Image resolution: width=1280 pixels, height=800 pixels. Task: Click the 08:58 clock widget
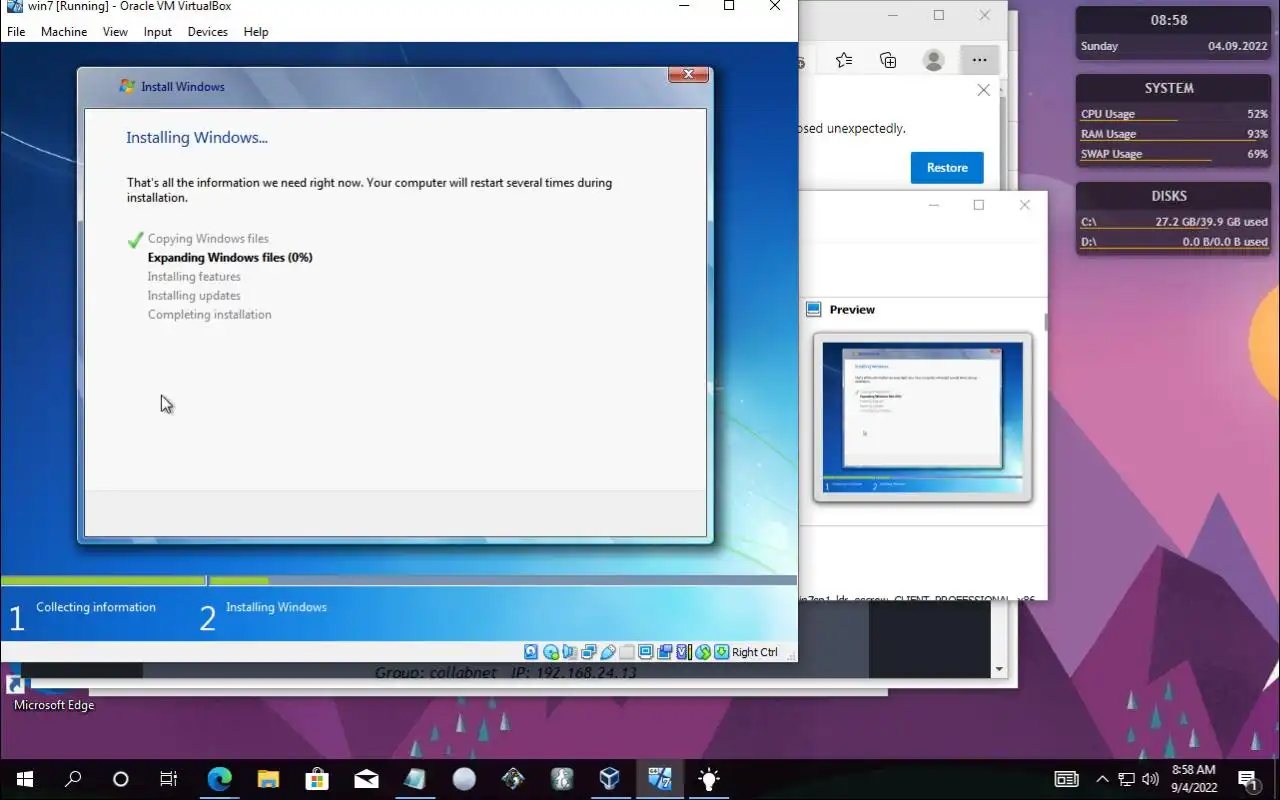tap(1169, 20)
